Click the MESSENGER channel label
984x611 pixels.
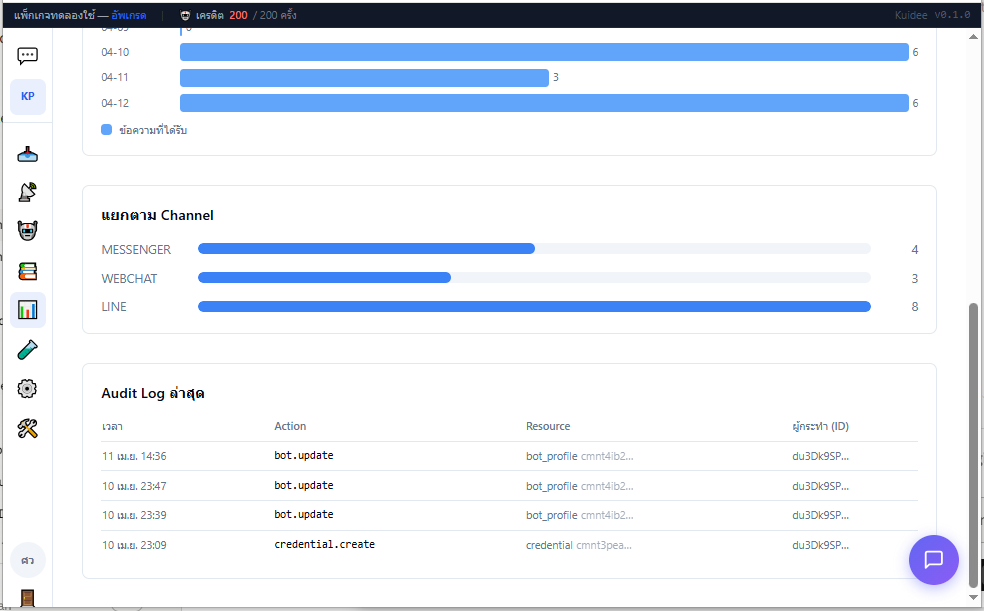[136, 250]
